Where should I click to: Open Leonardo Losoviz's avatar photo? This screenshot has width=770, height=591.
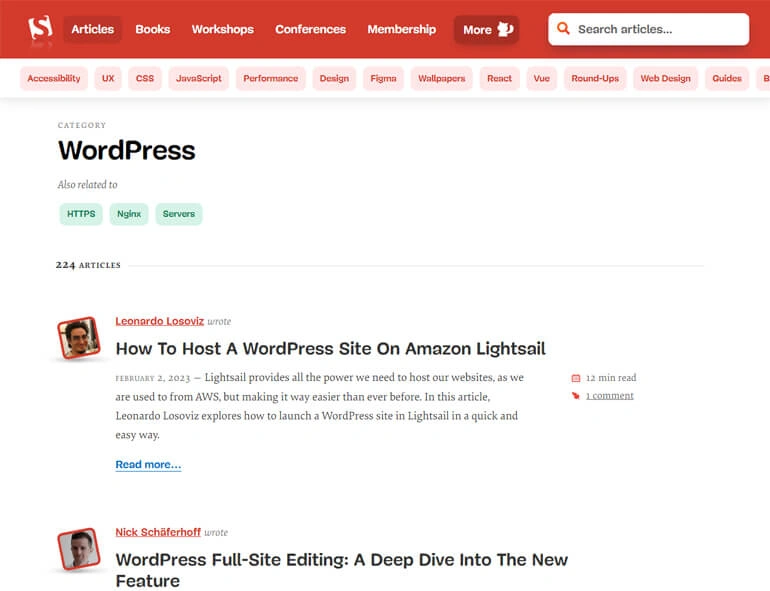point(78,338)
